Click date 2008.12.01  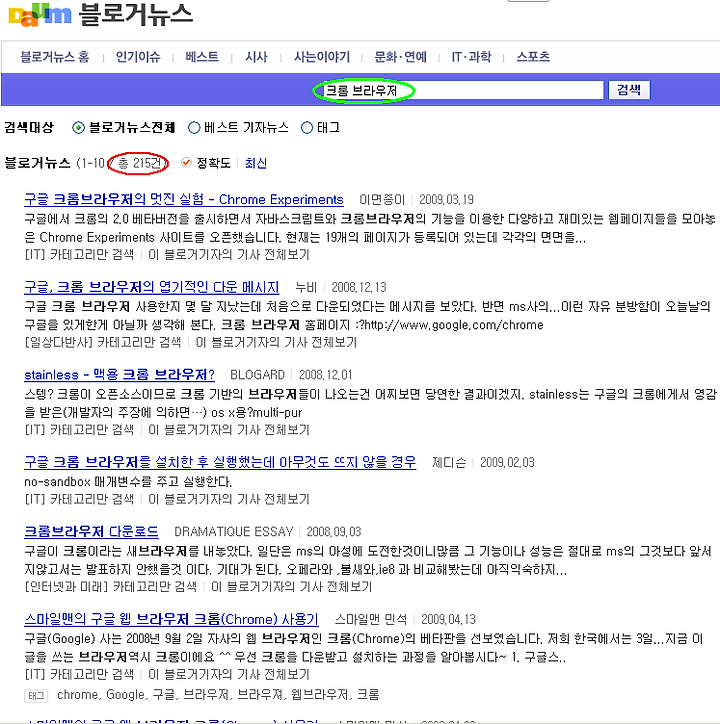pyautogui.click(x=326, y=374)
